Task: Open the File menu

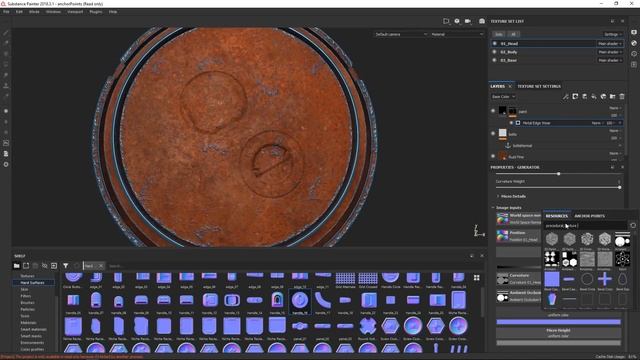Action: pos(6,12)
